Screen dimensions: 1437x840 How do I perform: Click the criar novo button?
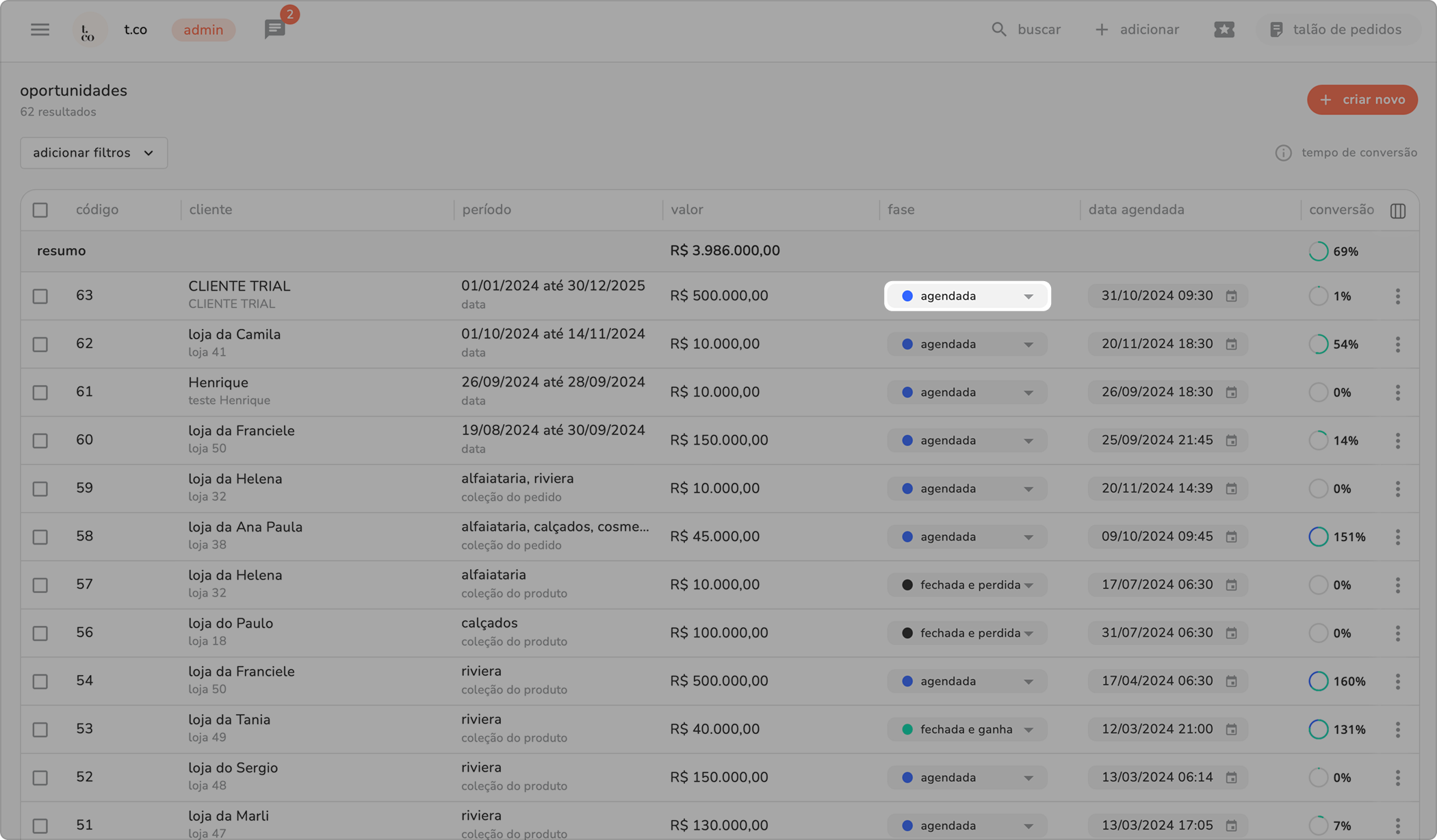[x=1362, y=100]
